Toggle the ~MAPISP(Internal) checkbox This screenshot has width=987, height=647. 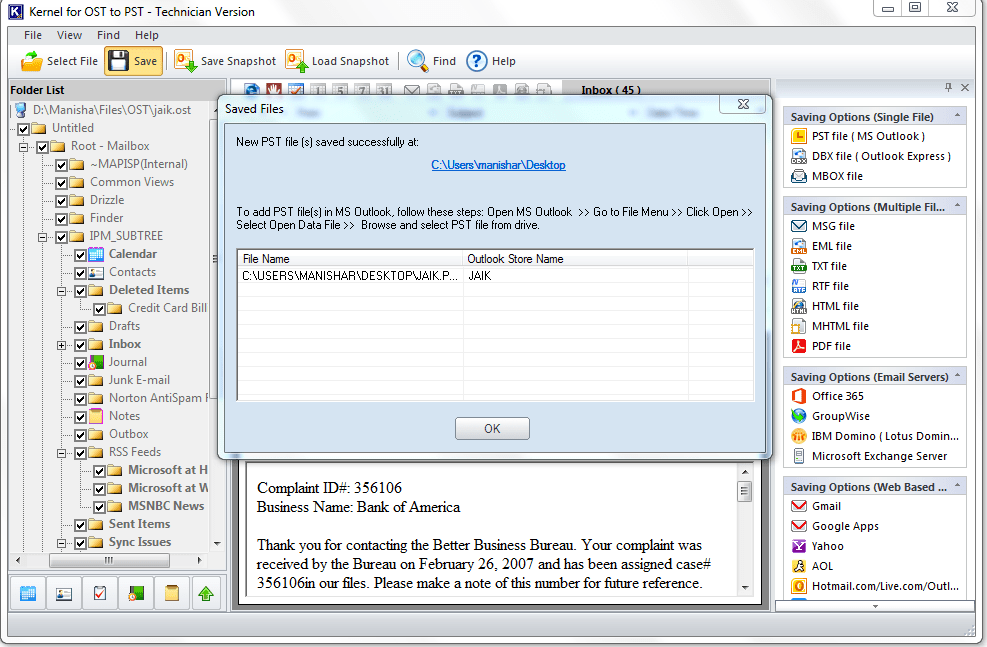pos(61,165)
